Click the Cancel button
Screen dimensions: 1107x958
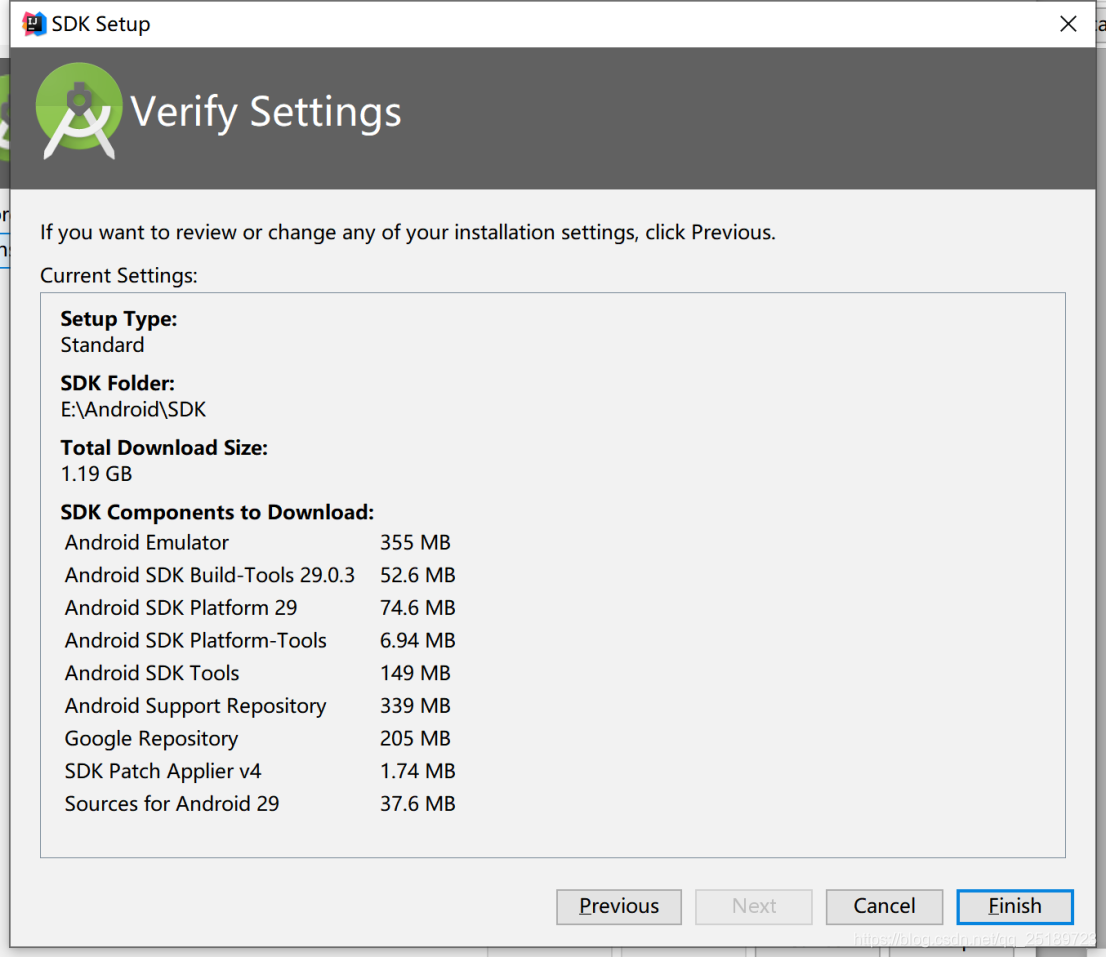(x=884, y=906)
